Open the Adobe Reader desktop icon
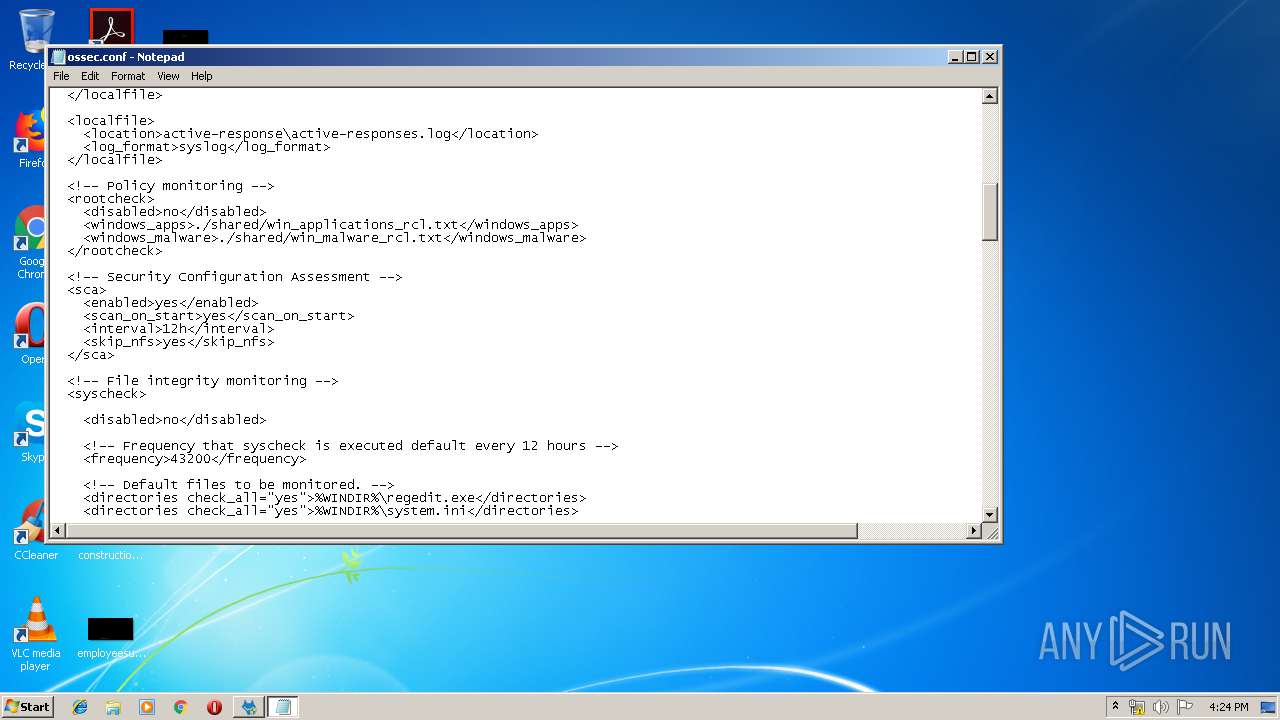Screen dimensions: 1280x720 click(x=111, y=27)
